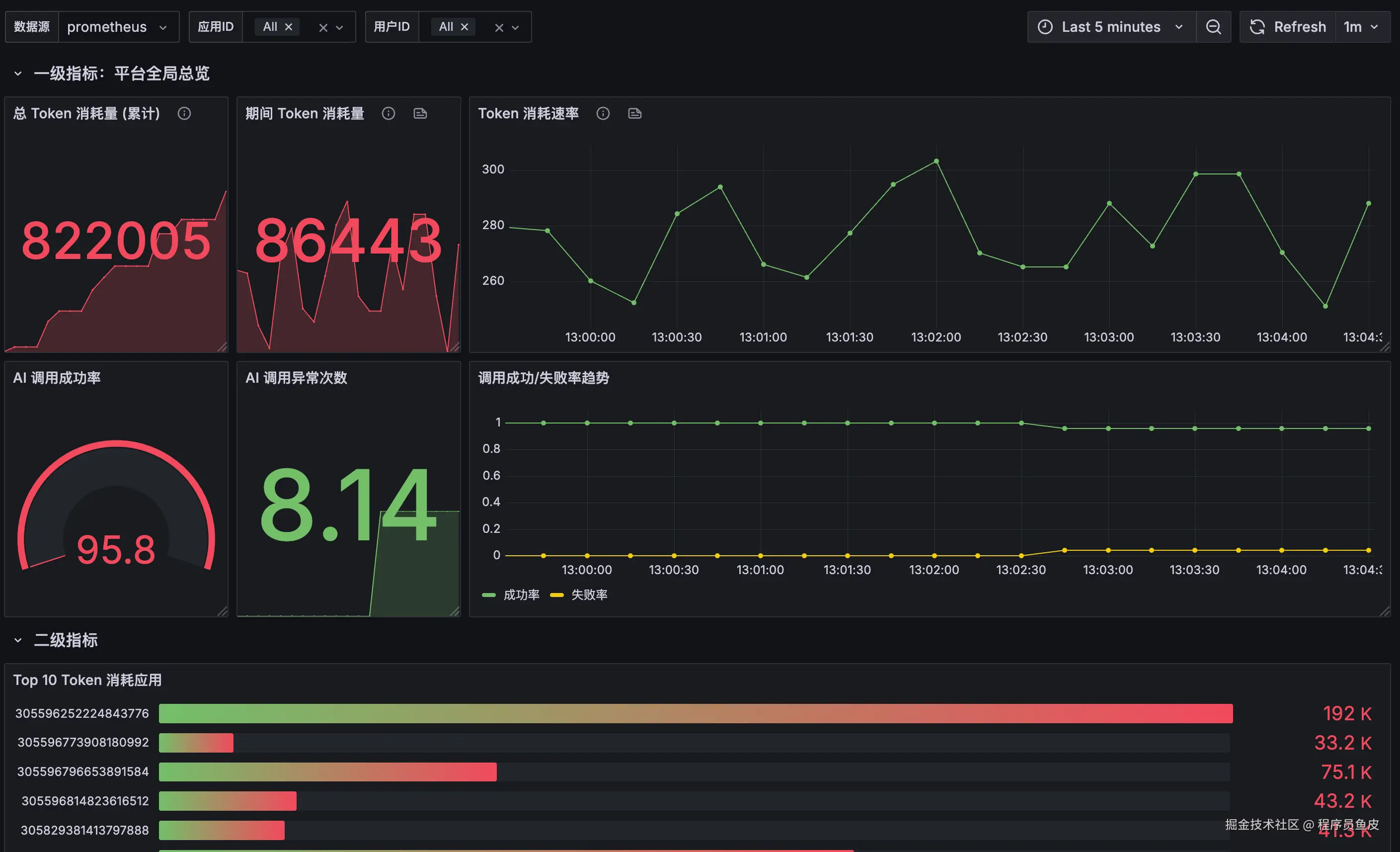The image size is (1400, 852).
Task: Click info icon on 期间 Token 消耗量 panel
Action: [x=388, y=114]
